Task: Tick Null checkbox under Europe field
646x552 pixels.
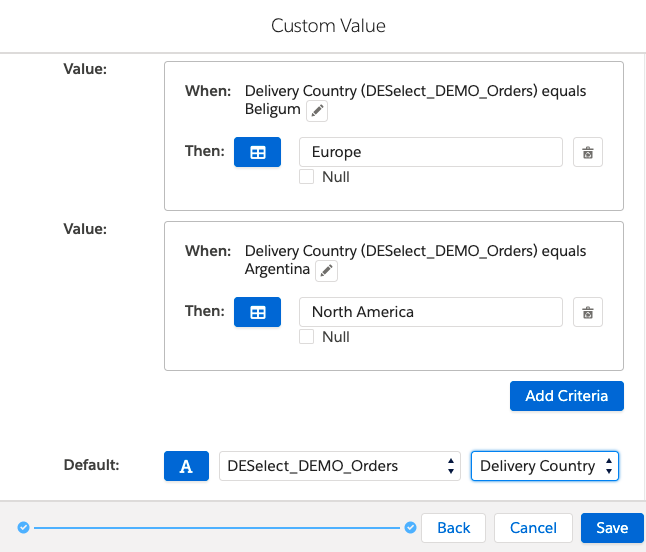Action: click(x=307, y=177)
